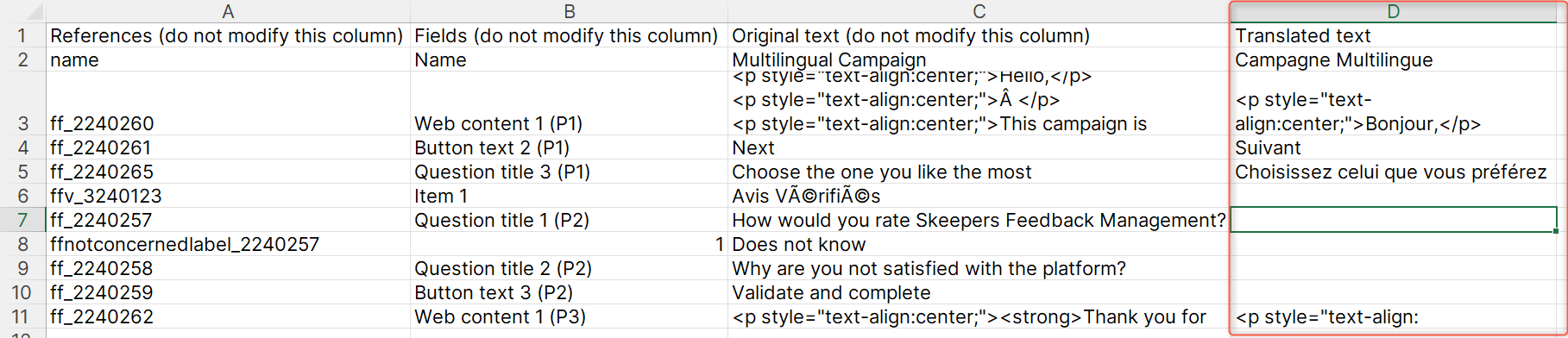Image resolution: width=1568 pixels, height=338 pixels.
Task: Select column C header
Action: click(x=979, y=11)
